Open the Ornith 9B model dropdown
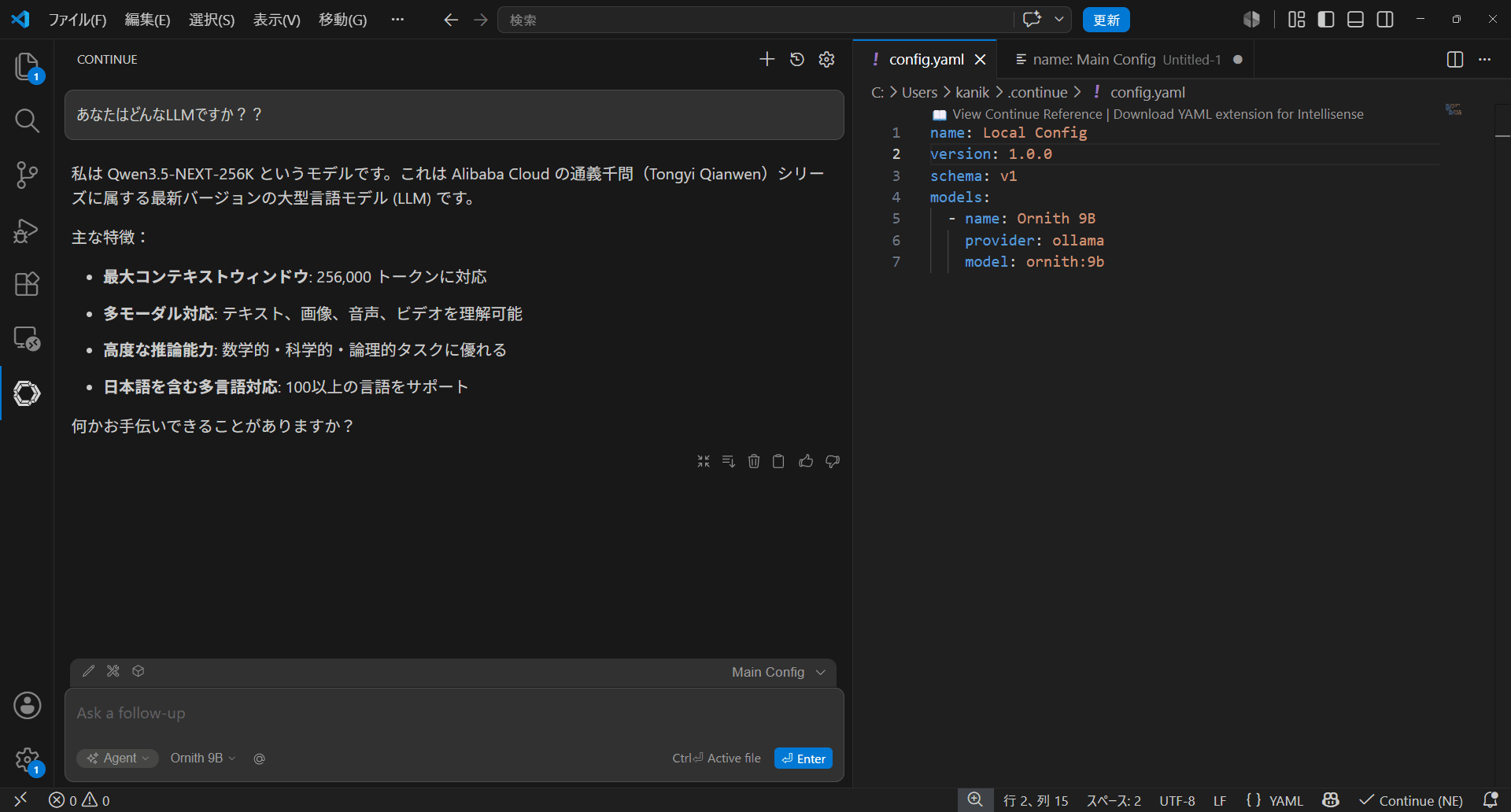1511x812 pixels. tap(202, 758)
